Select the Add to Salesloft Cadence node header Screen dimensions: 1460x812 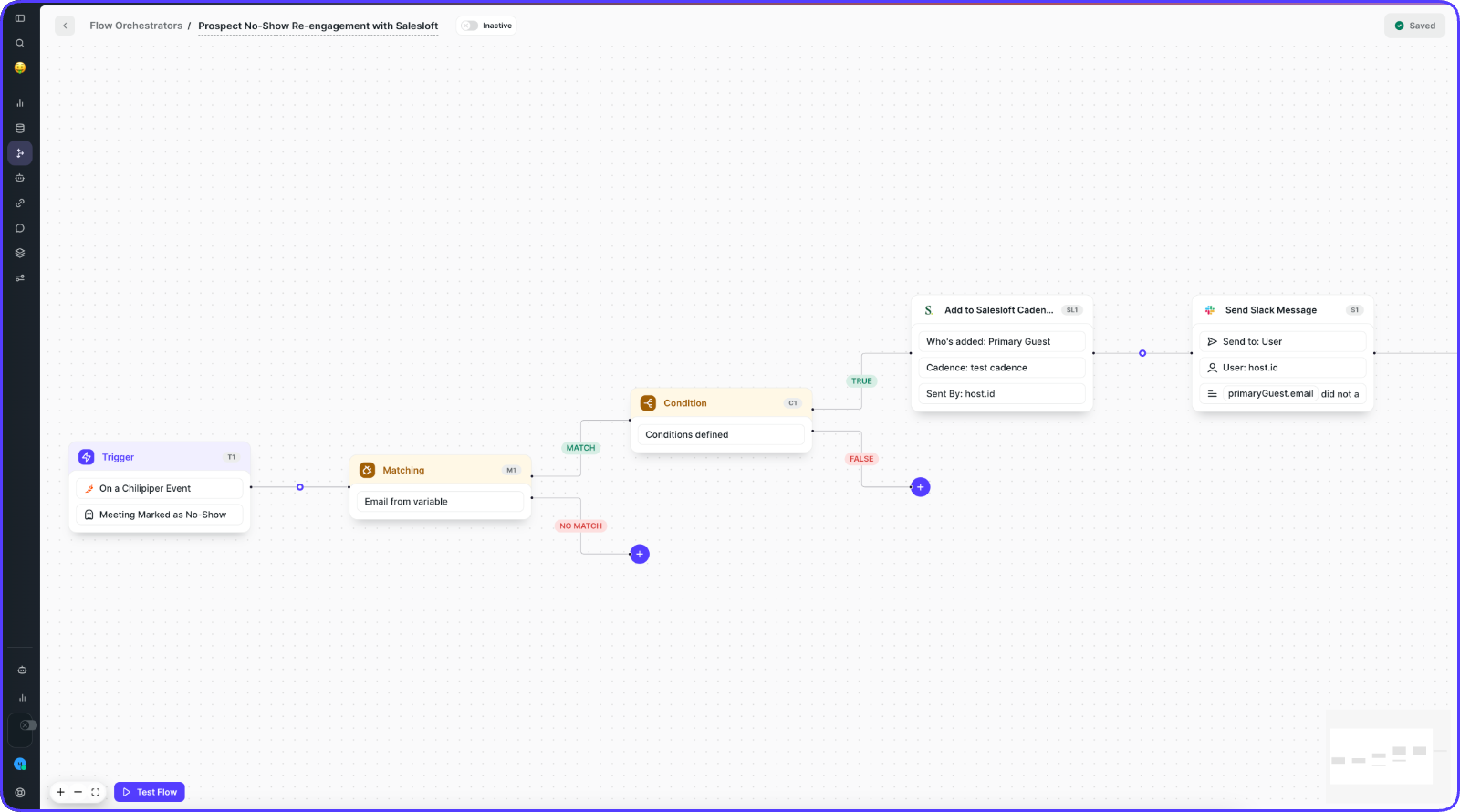click(x=1002, y=310)
